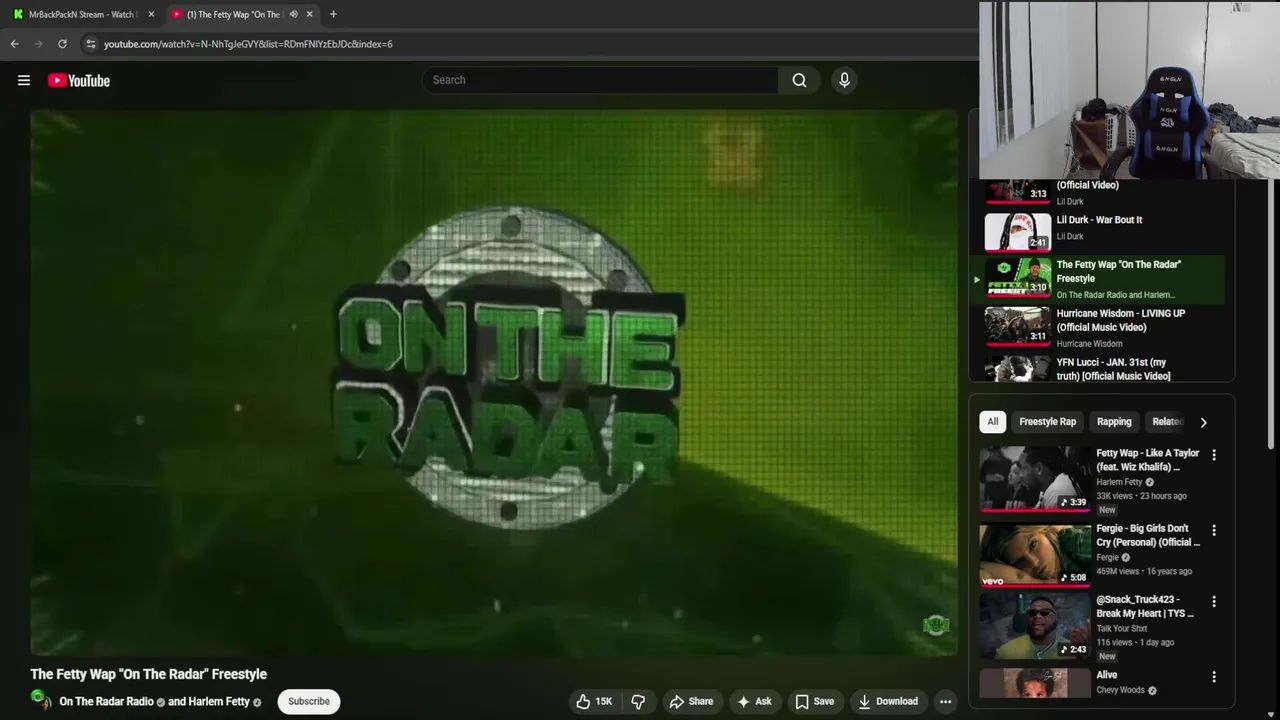Click the search magnifier button
1280x720 pixels.
tap(799, 80)
